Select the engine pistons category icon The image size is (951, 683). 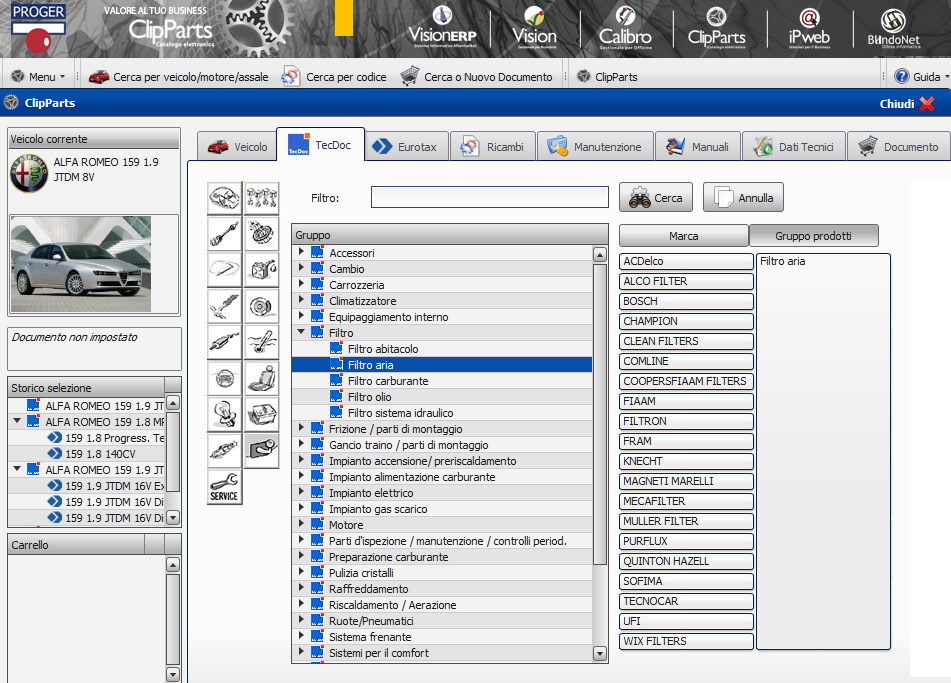[262, 198]
